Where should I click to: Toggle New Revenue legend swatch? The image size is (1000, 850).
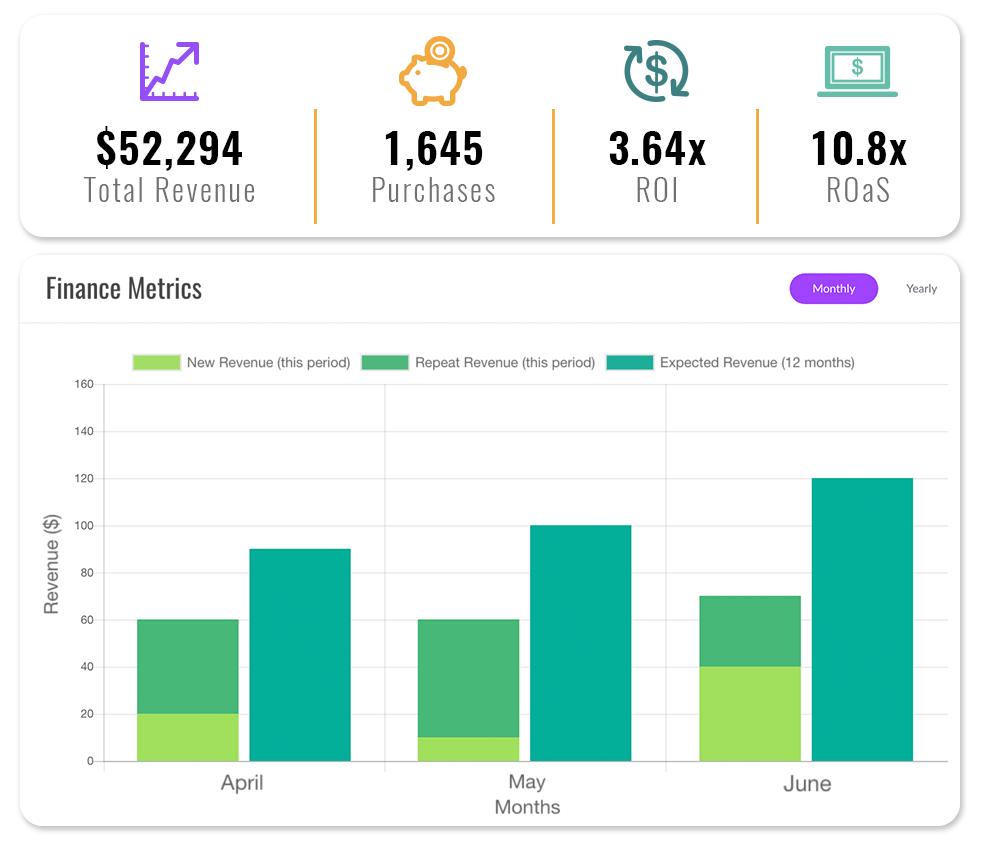click(156, 363)
